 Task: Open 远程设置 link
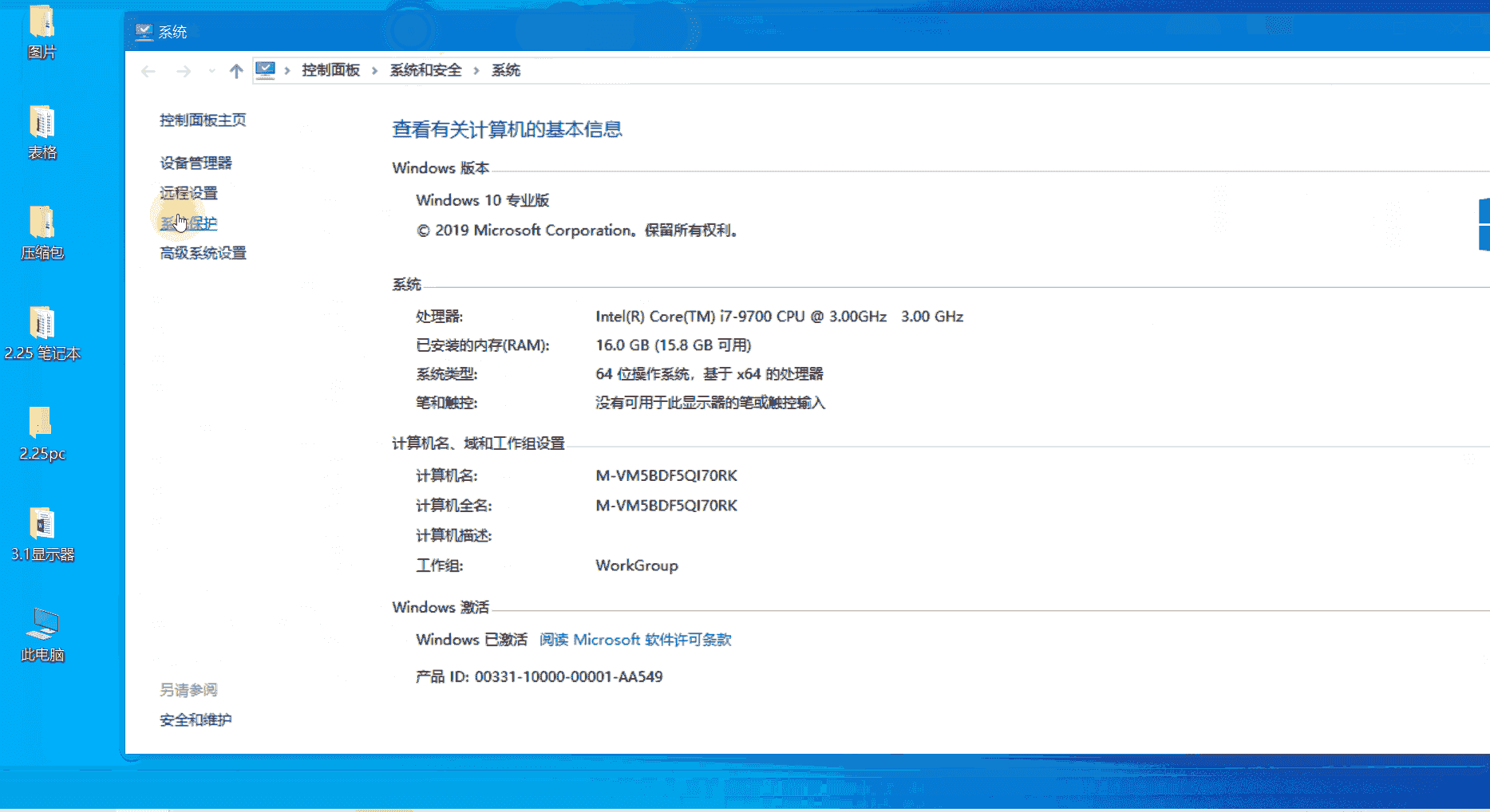tap(188, 193)
